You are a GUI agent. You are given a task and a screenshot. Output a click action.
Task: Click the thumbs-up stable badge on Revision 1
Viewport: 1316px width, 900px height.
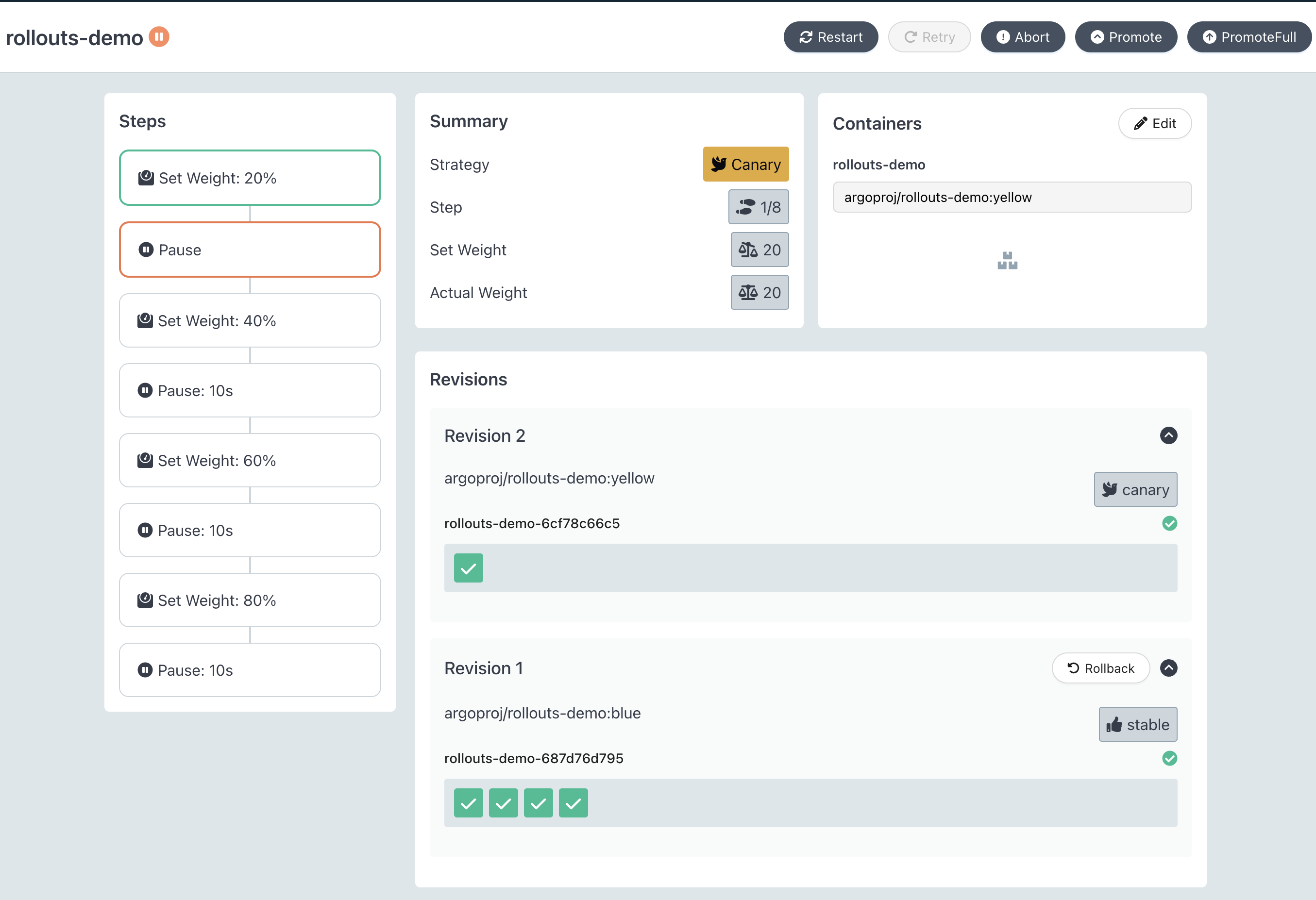pyautogui.click(x=1137, y=724)
